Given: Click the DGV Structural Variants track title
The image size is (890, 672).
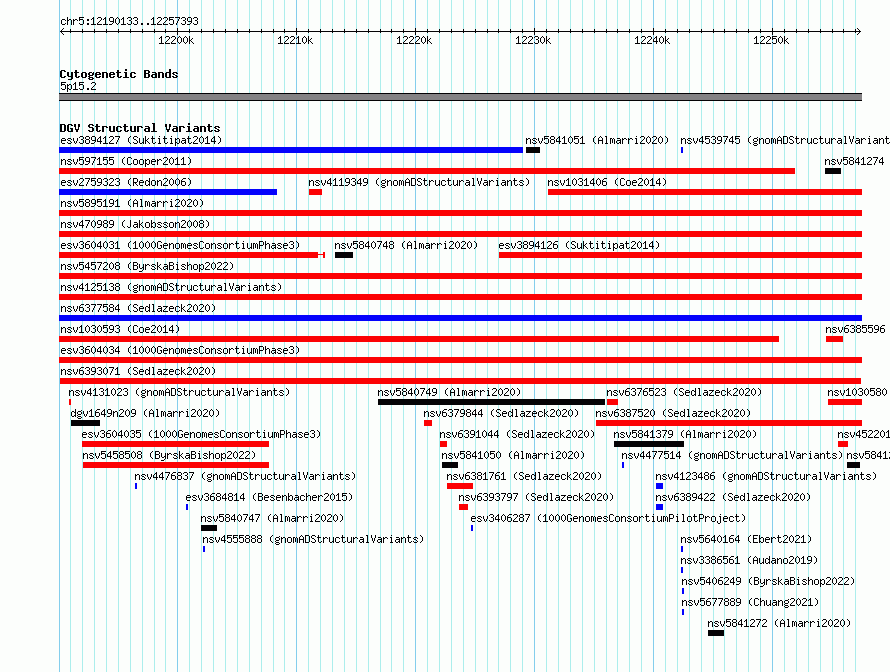Looking at the screenshot, I should [140, 128].
